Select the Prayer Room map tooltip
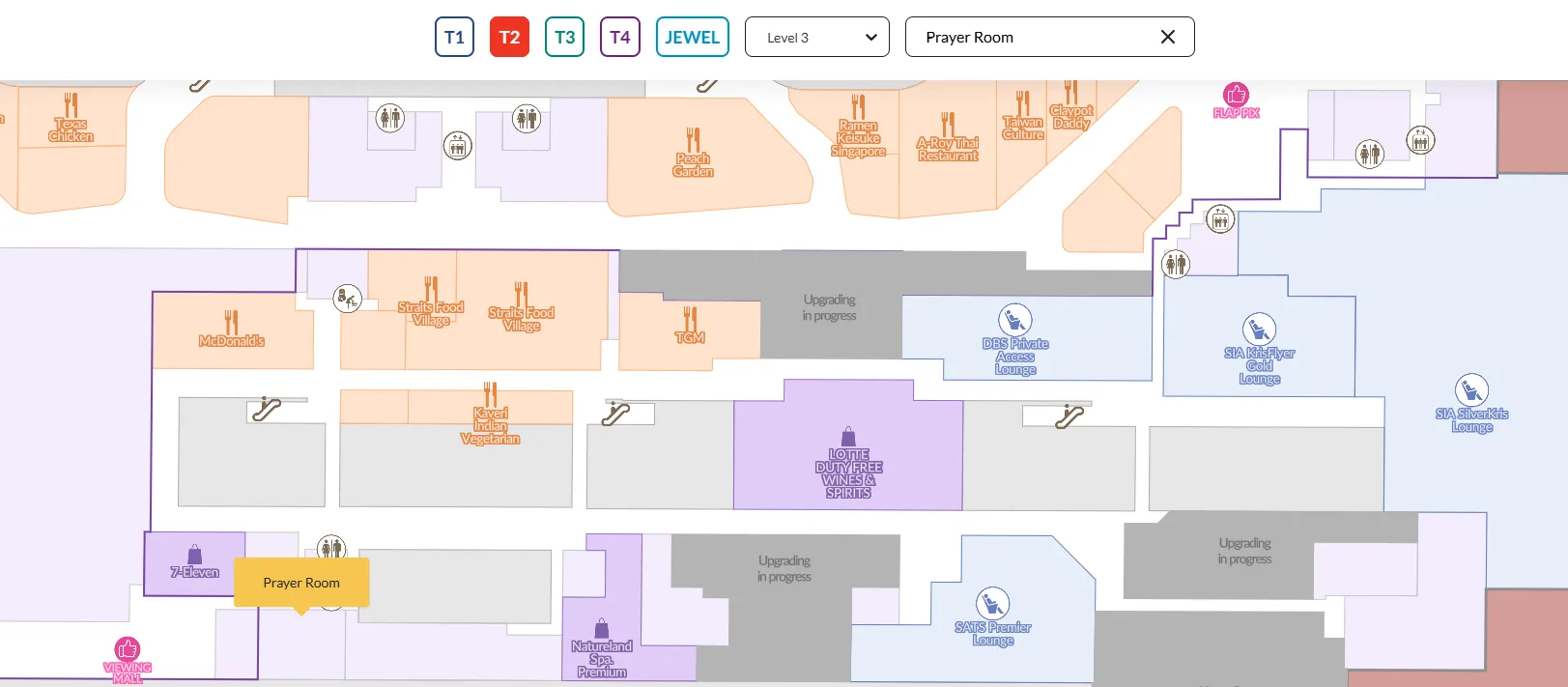 (301, 583)
